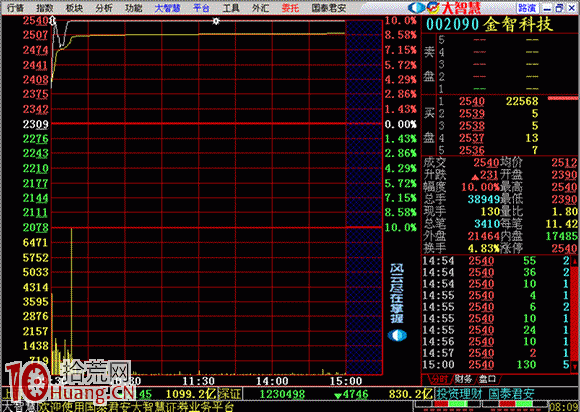Click the blue eye icon in title bar
Image resolution: width=580 pixels, height=412 pixels.
(417, 7)
